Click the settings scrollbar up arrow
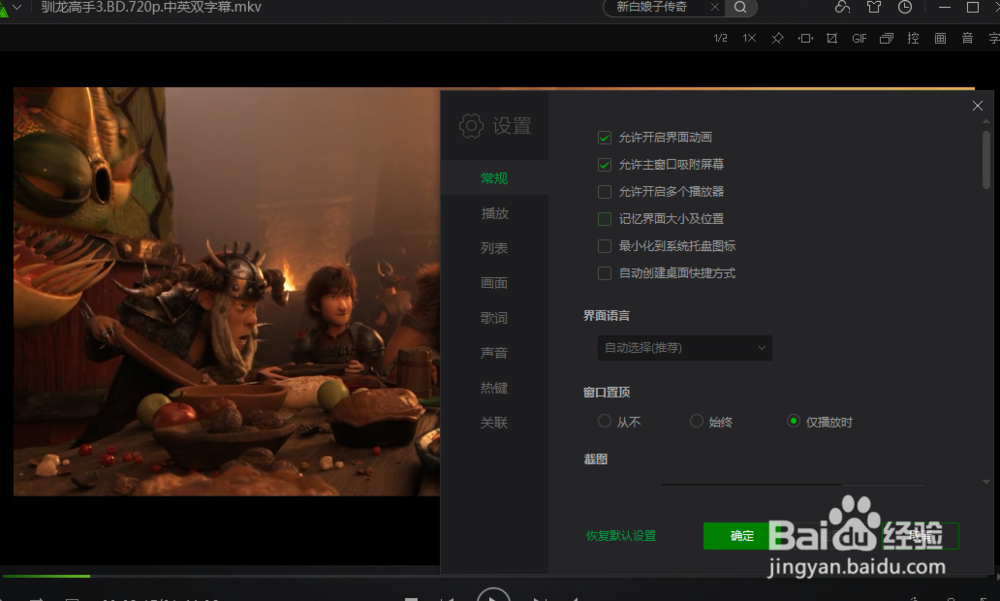The width and height of the screenshot is (1000, 601). click(986, 121)
